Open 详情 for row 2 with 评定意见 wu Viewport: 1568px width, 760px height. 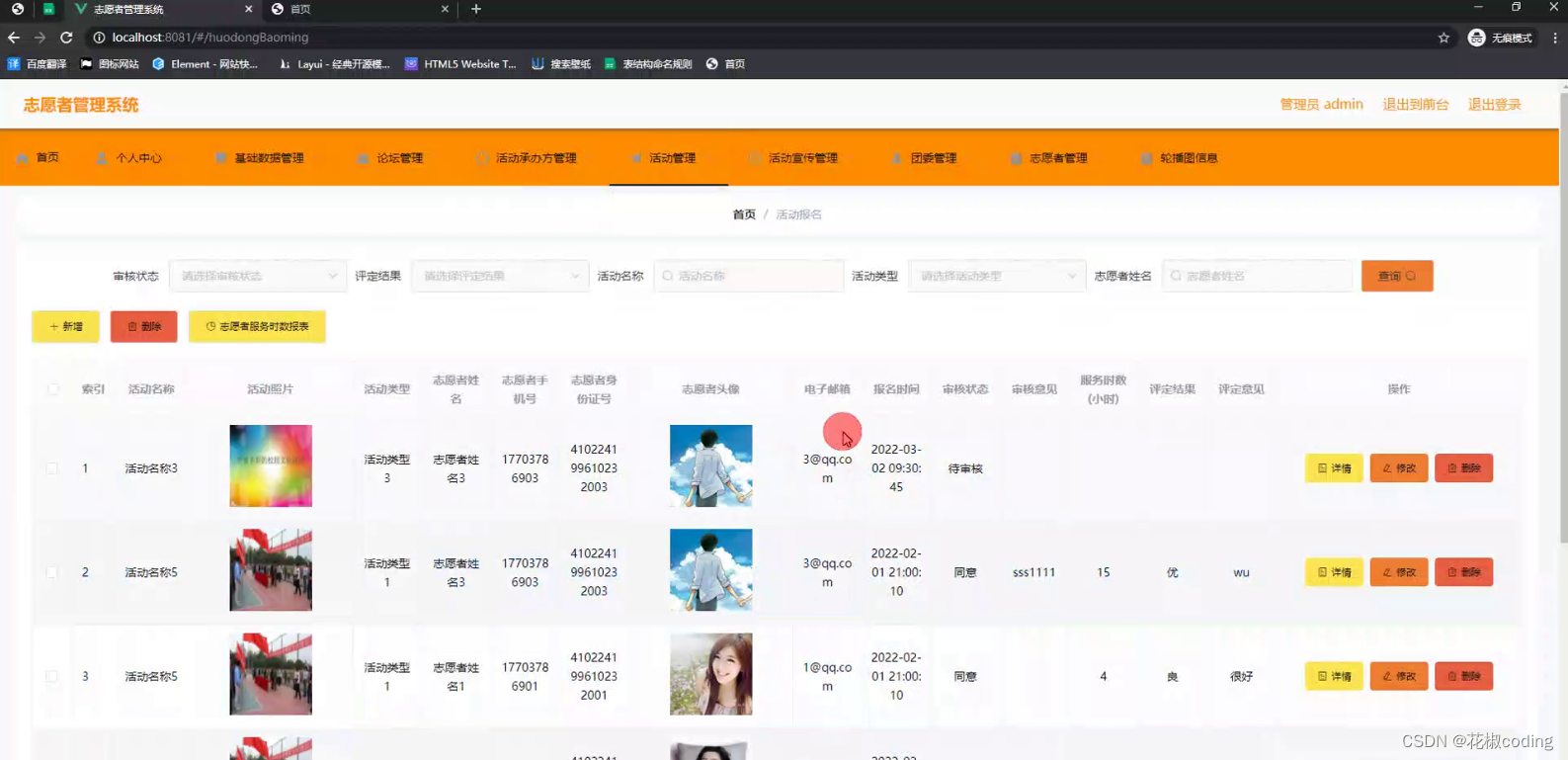[x=1334, y=572]
